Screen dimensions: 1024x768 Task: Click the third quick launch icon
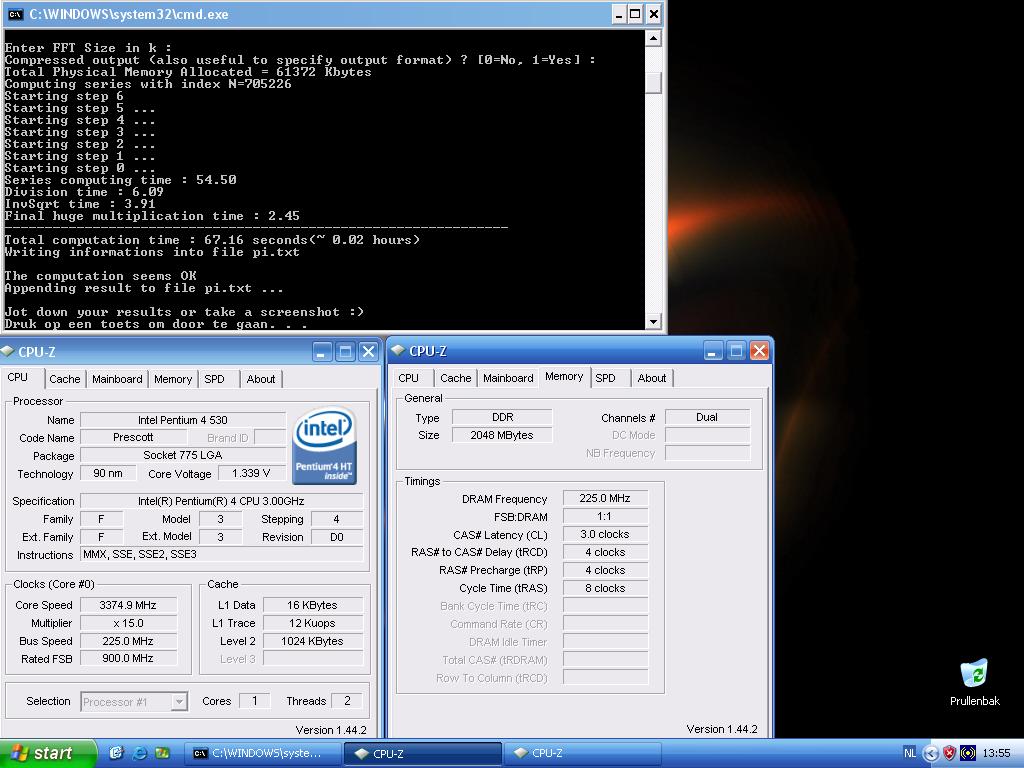162,753
